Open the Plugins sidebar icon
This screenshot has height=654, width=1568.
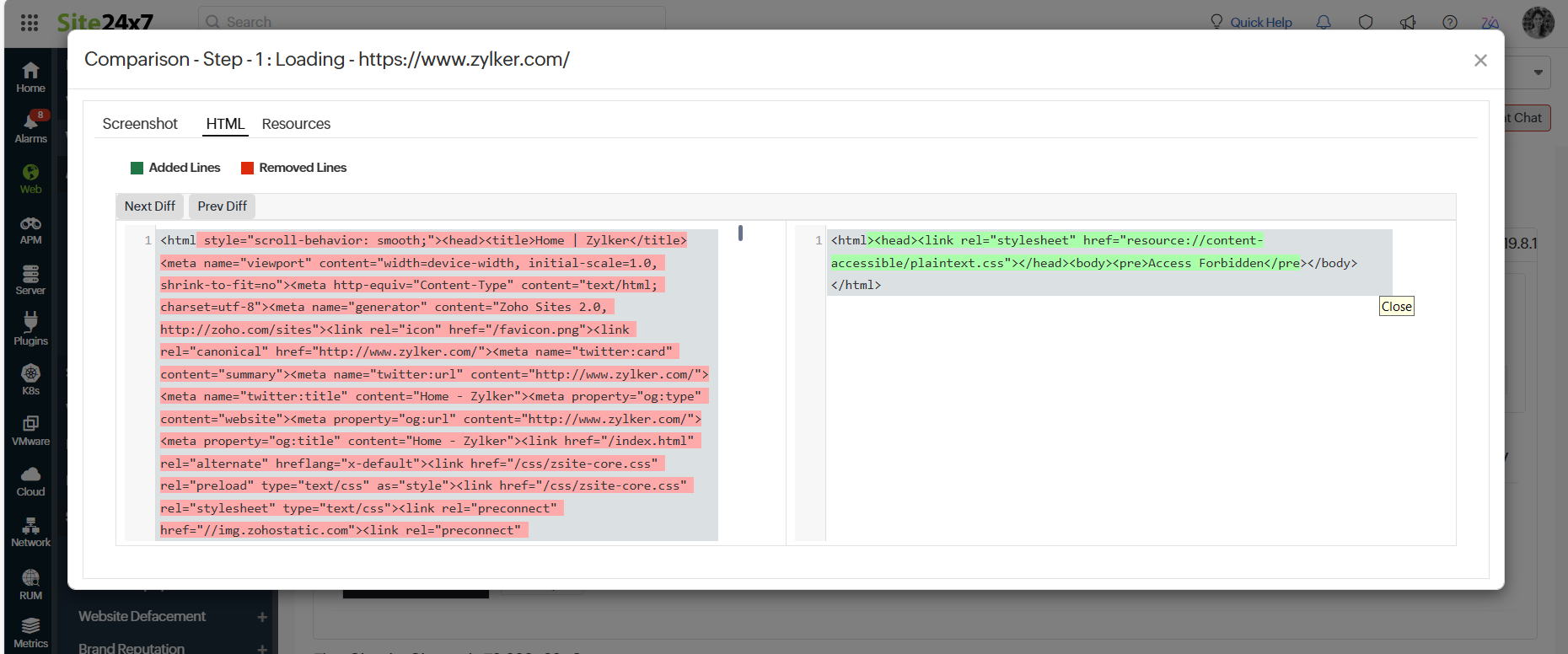(x=30, y=329)
